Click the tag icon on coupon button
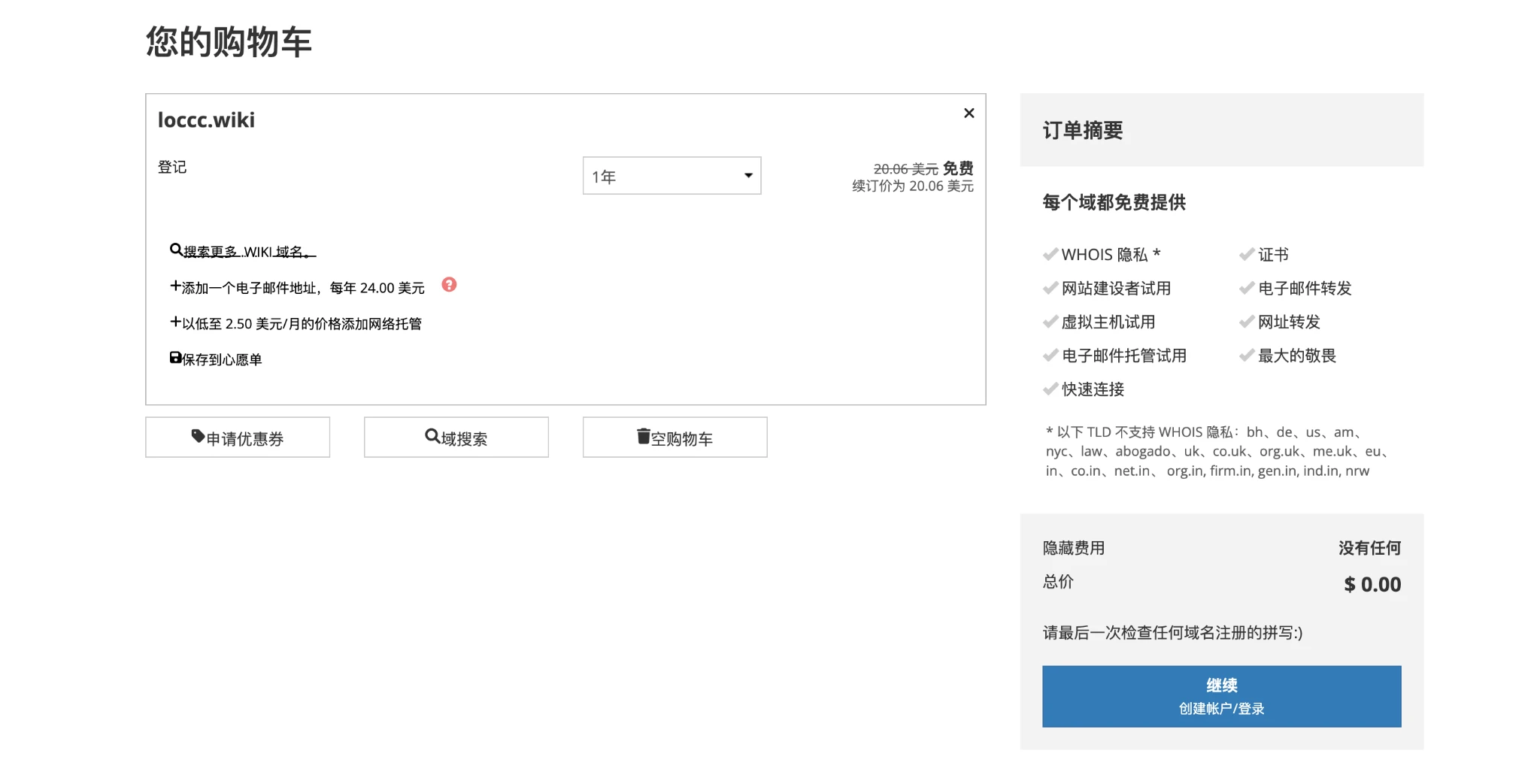Image resolution: width=1540 pixels, height=784 pixels. click(x=198, y=436)
